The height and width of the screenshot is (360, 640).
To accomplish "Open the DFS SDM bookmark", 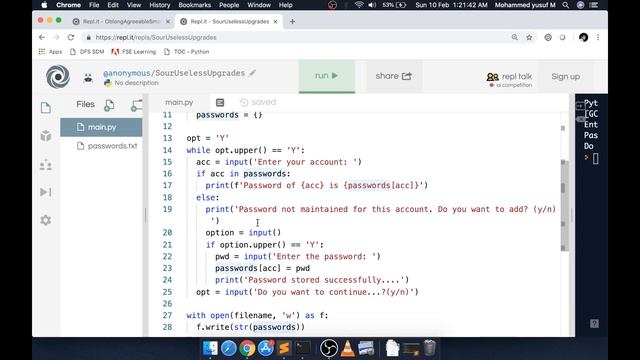I will [x=87, y=52].
